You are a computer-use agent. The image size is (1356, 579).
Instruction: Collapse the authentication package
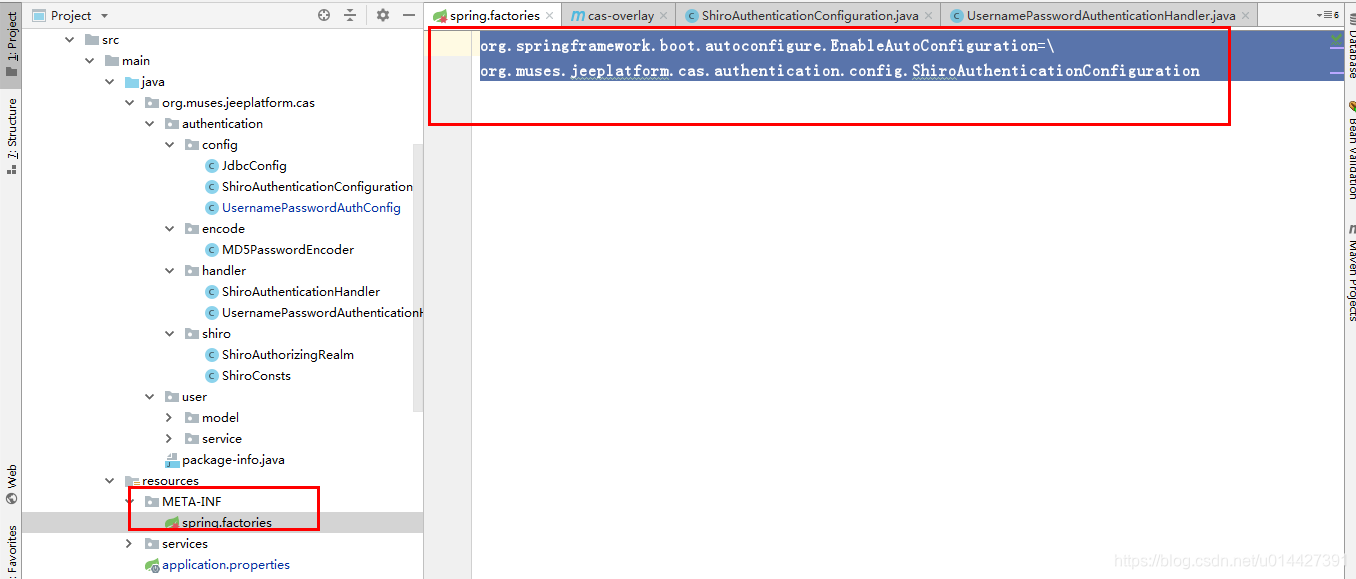coord(150,124)
